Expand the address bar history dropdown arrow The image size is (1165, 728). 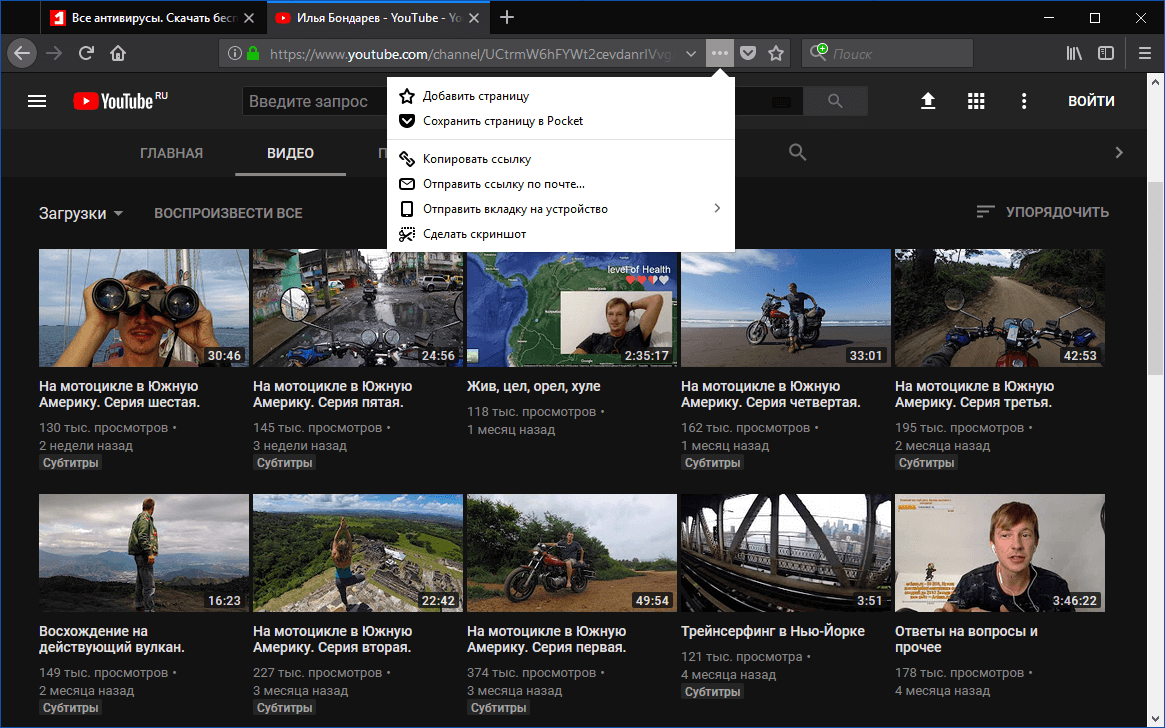click(x=691, y=53)
